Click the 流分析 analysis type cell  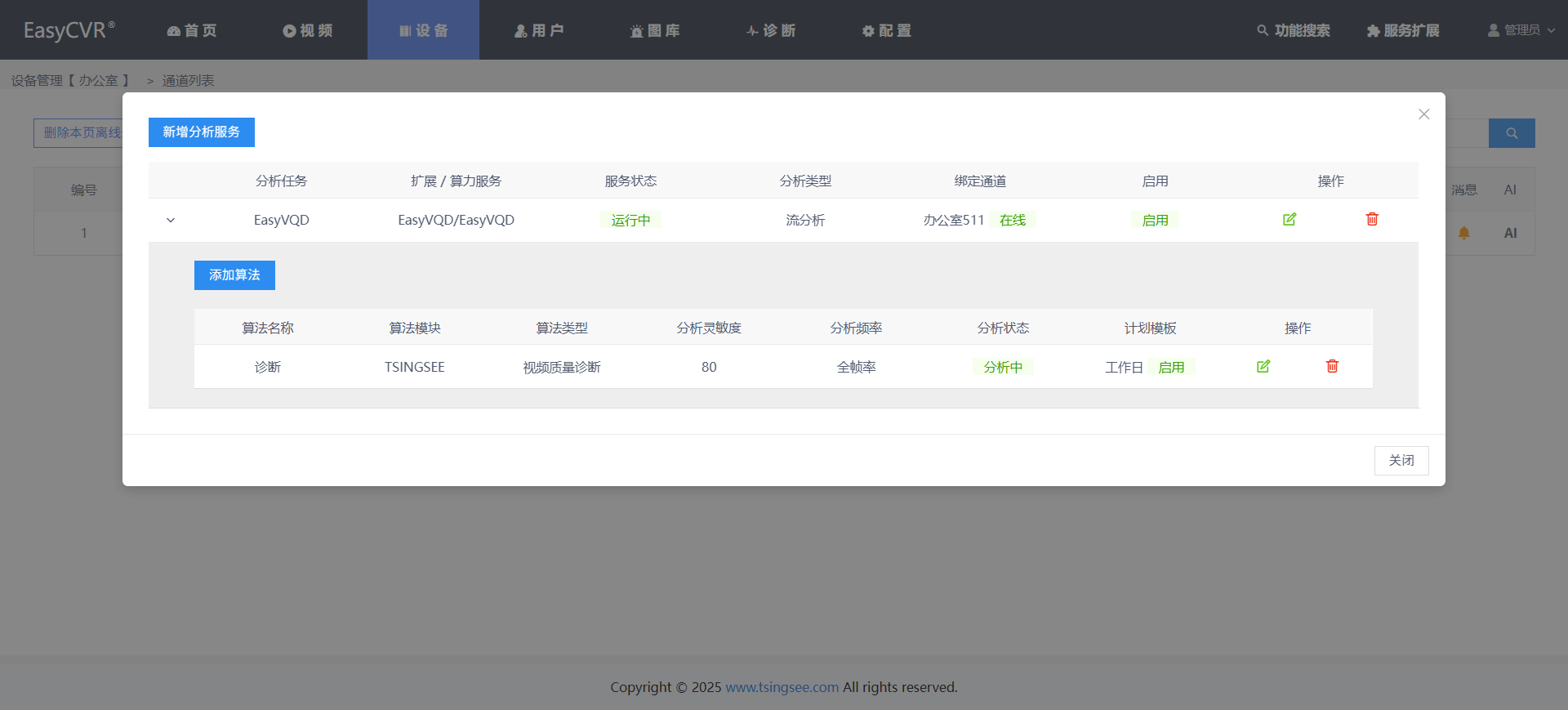(805, 220)
